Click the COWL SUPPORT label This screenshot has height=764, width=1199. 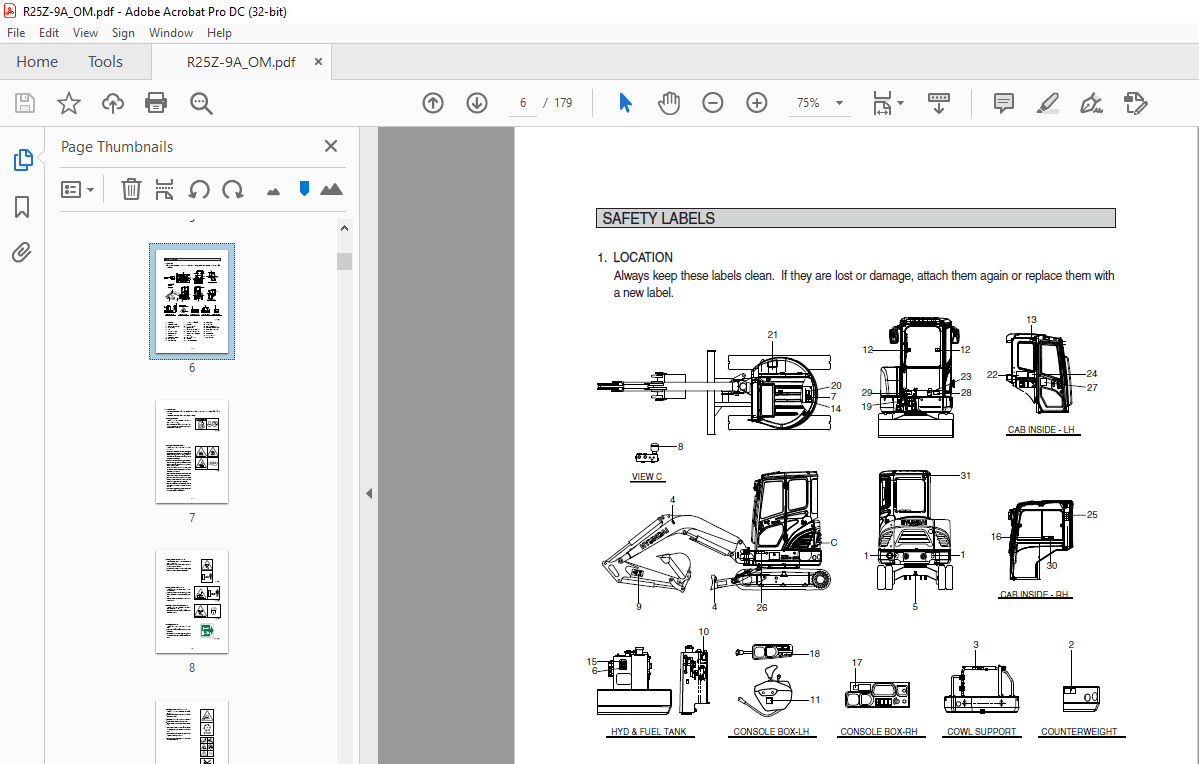(x=982, y=732)
